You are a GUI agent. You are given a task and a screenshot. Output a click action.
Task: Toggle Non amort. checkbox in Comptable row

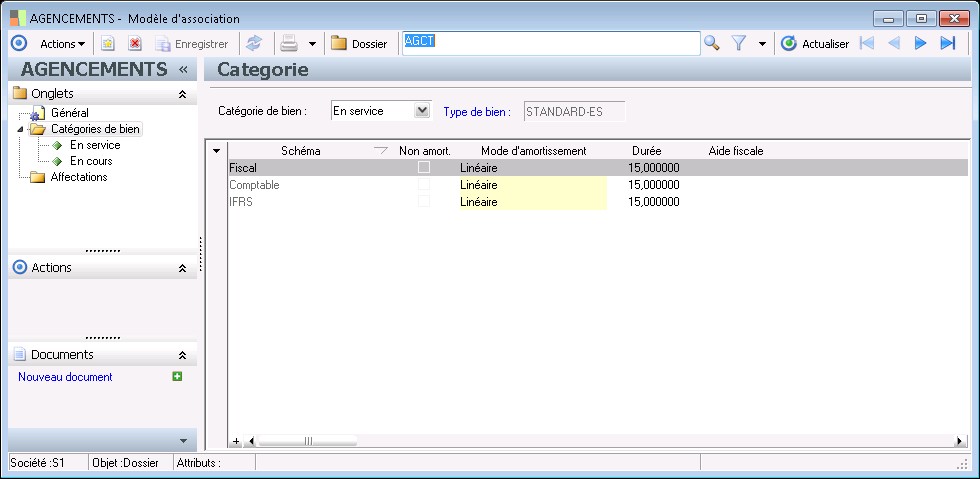click(x=424, y=185)
